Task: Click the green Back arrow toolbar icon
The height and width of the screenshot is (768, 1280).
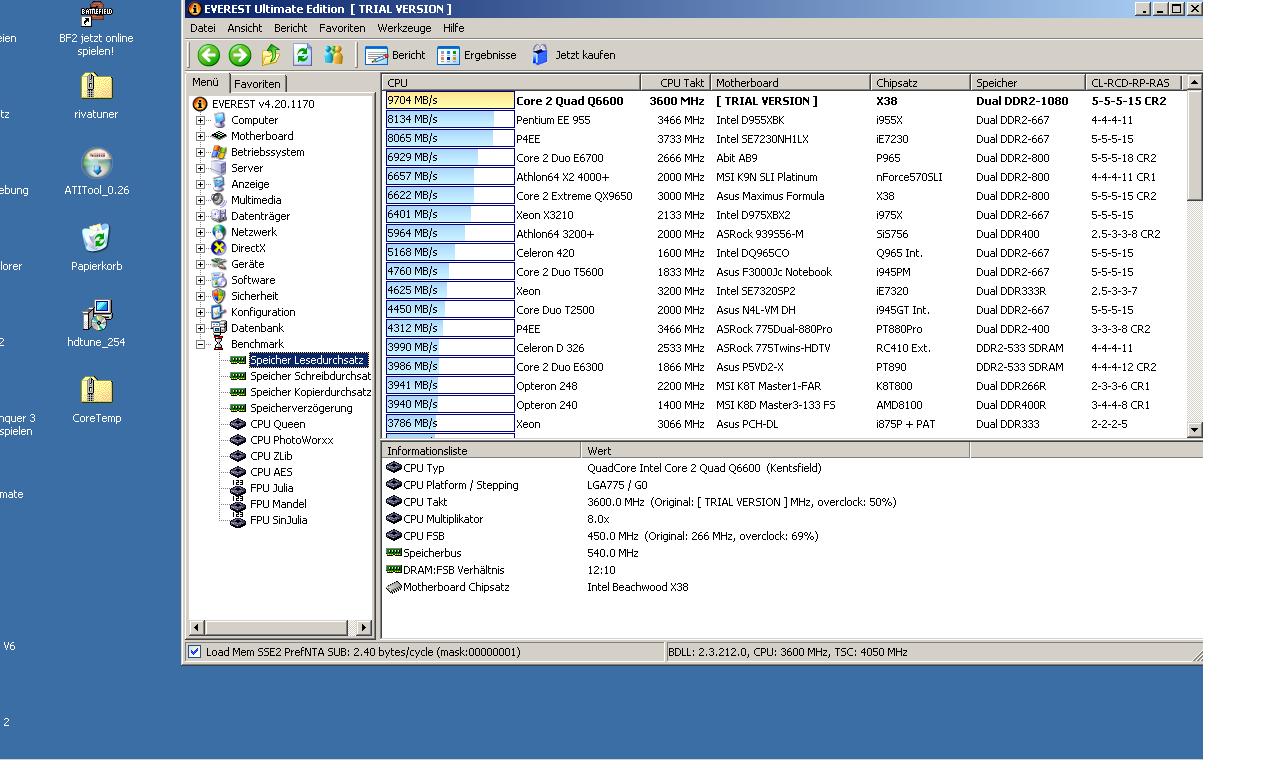Action: 208,55
